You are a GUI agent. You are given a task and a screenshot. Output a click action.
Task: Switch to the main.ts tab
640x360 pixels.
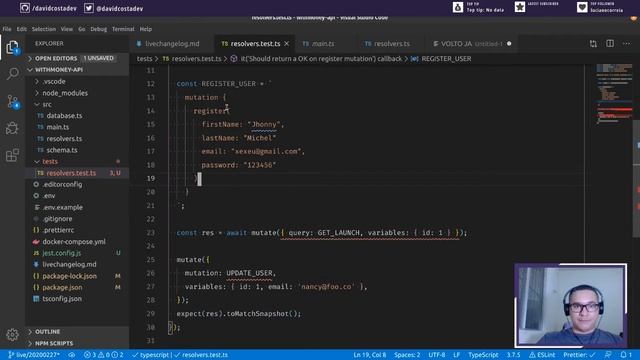(x=323, y=44)
